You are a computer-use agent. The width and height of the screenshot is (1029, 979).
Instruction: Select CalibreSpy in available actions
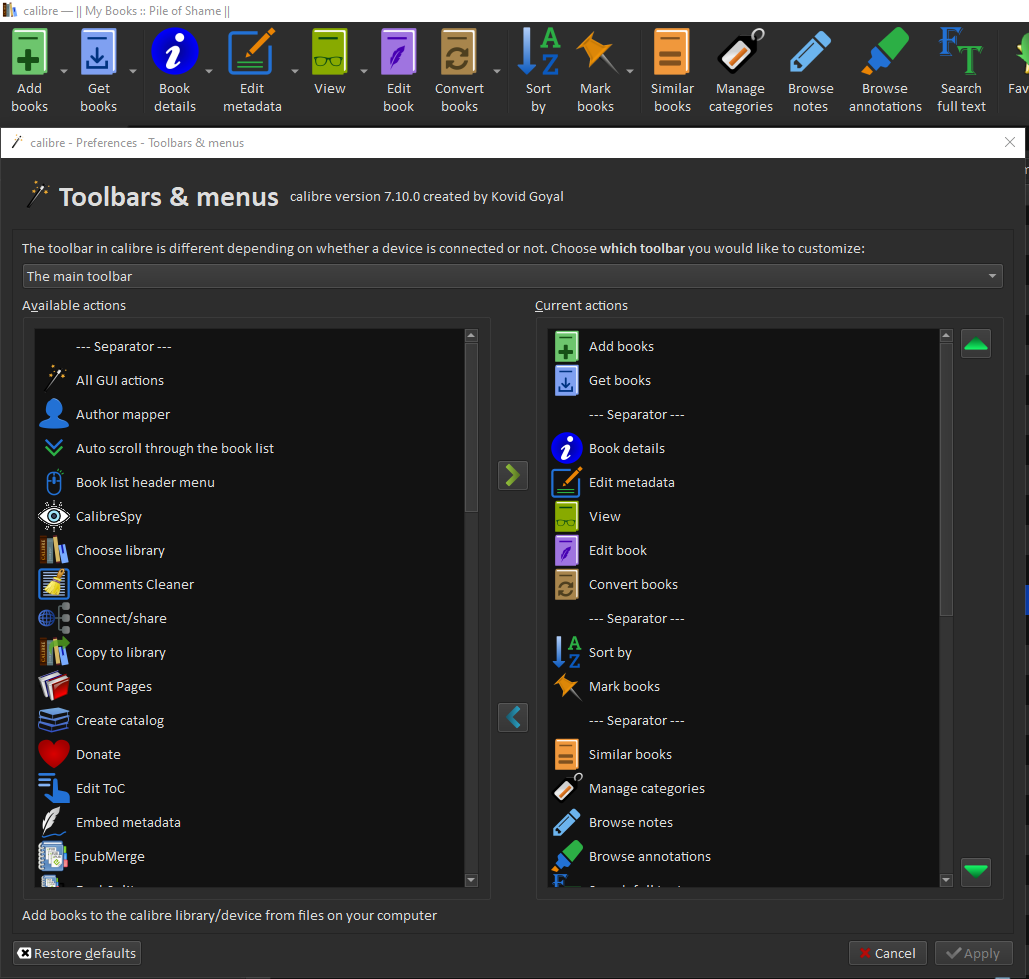click(x=249, y=516)
